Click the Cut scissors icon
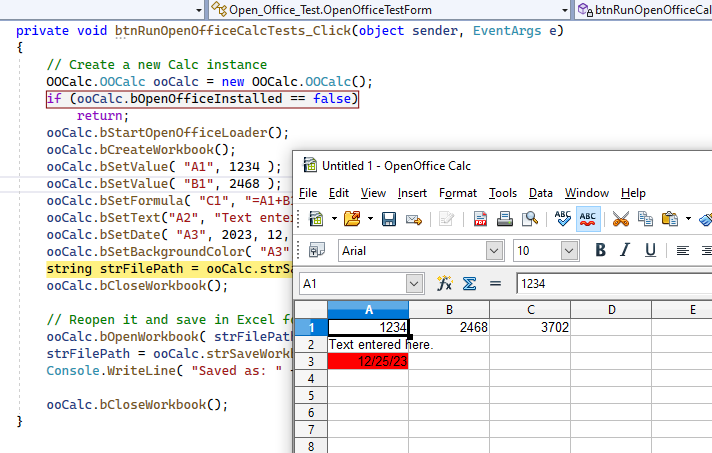Image resolution: width=712 pixels, height=453 pixels. point(620,219)
